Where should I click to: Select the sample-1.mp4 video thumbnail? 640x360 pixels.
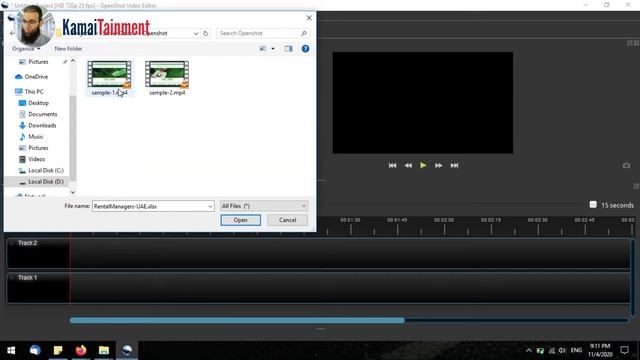(x=109, y=74)
